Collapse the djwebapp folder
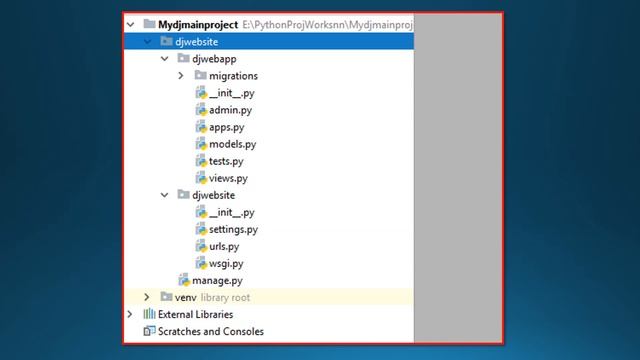The height and width of the screenshot is (360, 640). point(164,59)
